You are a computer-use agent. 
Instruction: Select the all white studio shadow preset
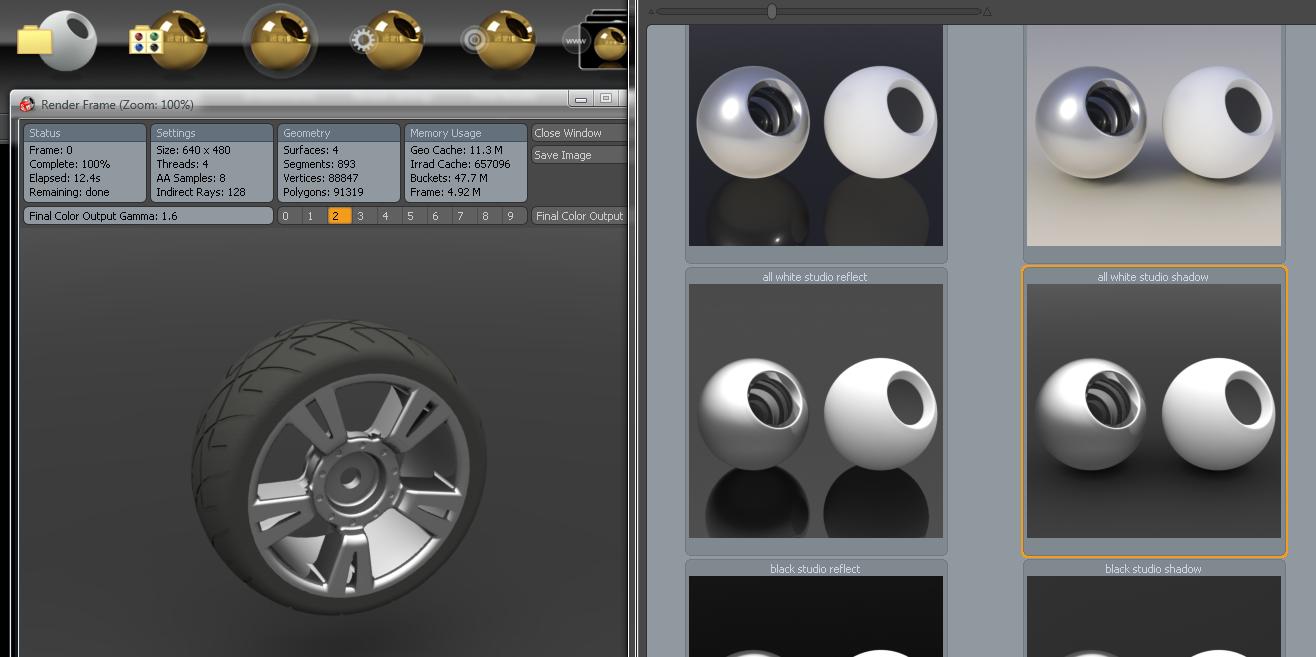(1154, 411)
